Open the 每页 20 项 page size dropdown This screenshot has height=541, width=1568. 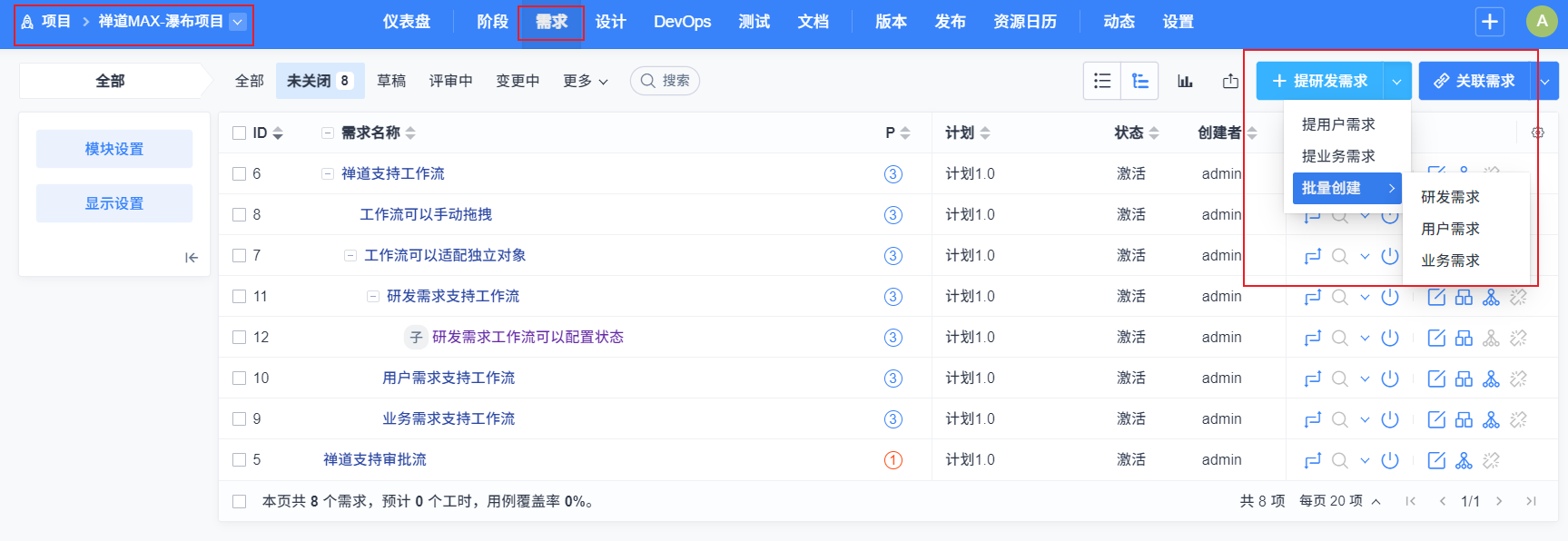pyautogui.click(x=1339, y=501)
